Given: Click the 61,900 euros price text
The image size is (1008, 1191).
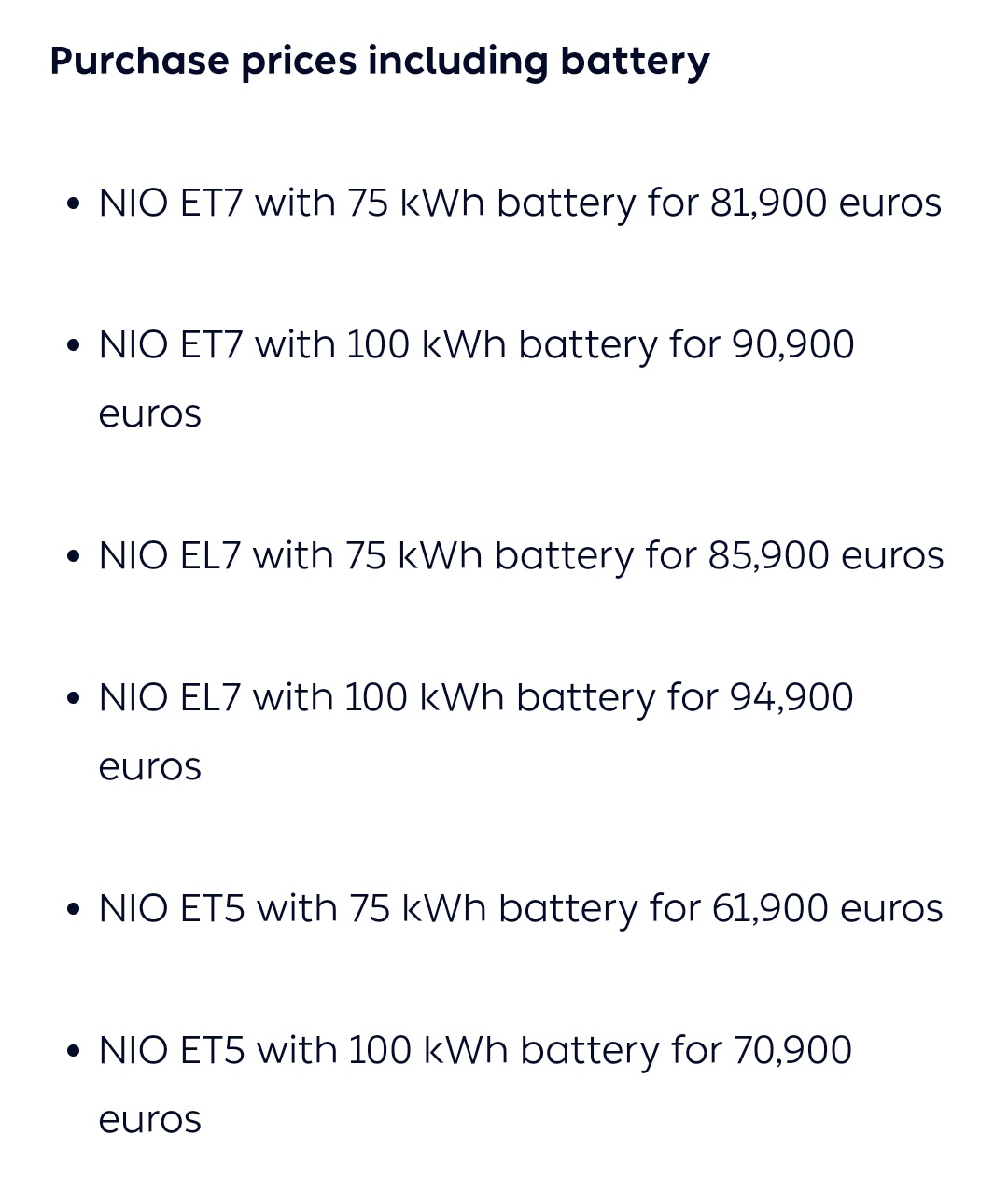Looking at the screenshot, I should 827,908.
